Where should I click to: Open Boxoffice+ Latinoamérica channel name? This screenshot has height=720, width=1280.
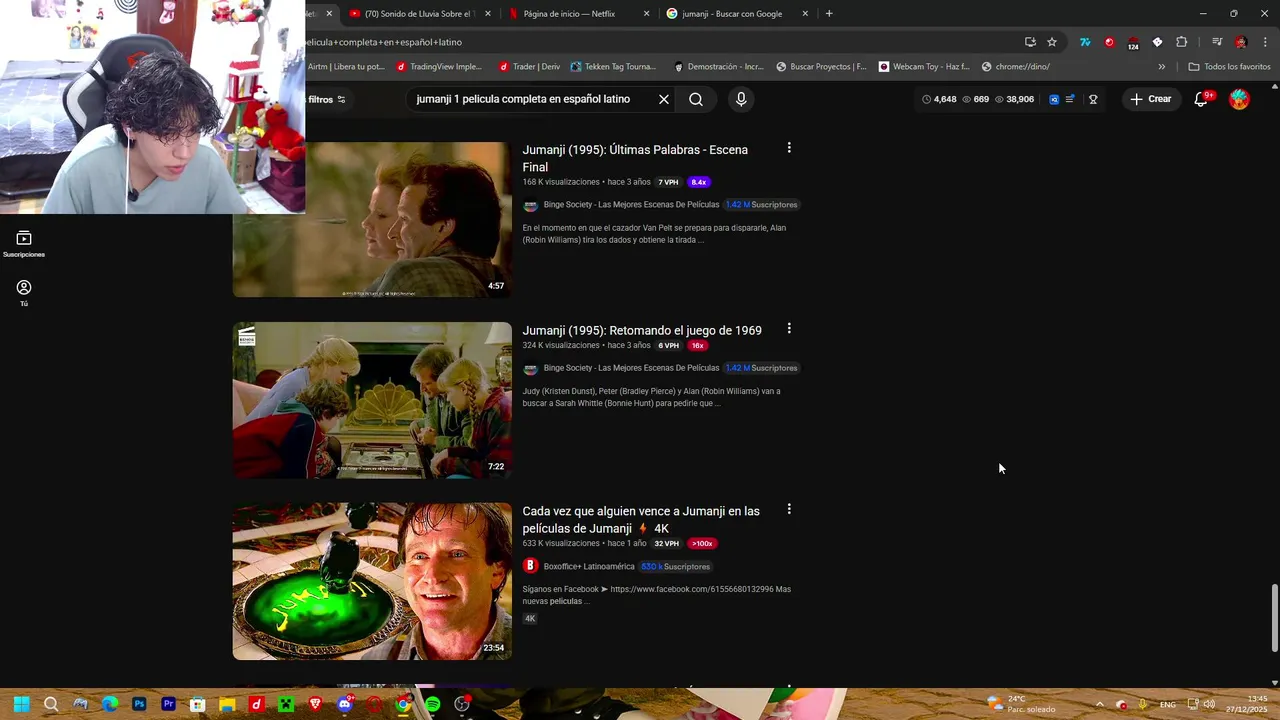589,566
